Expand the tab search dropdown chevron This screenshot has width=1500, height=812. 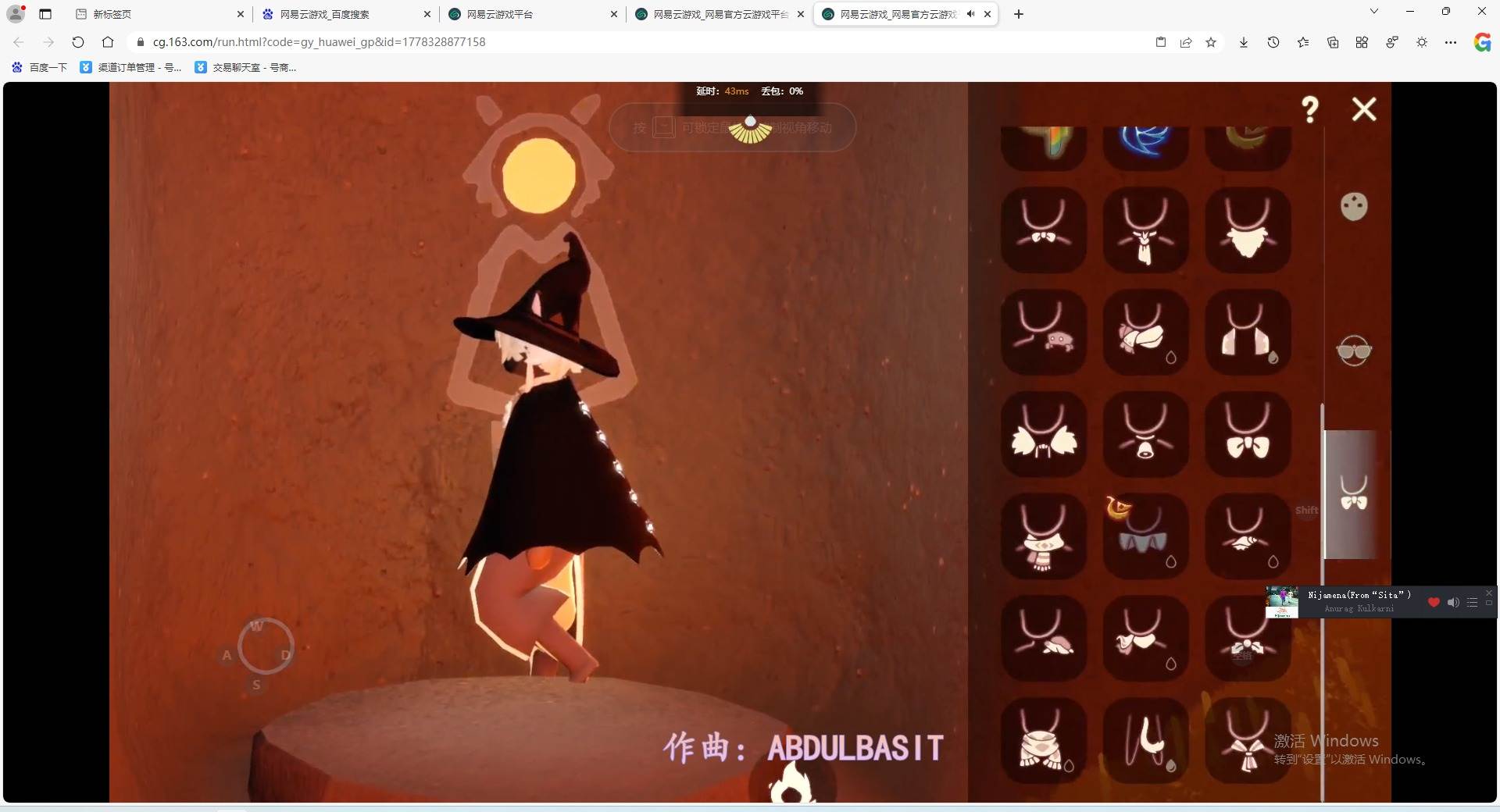click(1374, 12)
